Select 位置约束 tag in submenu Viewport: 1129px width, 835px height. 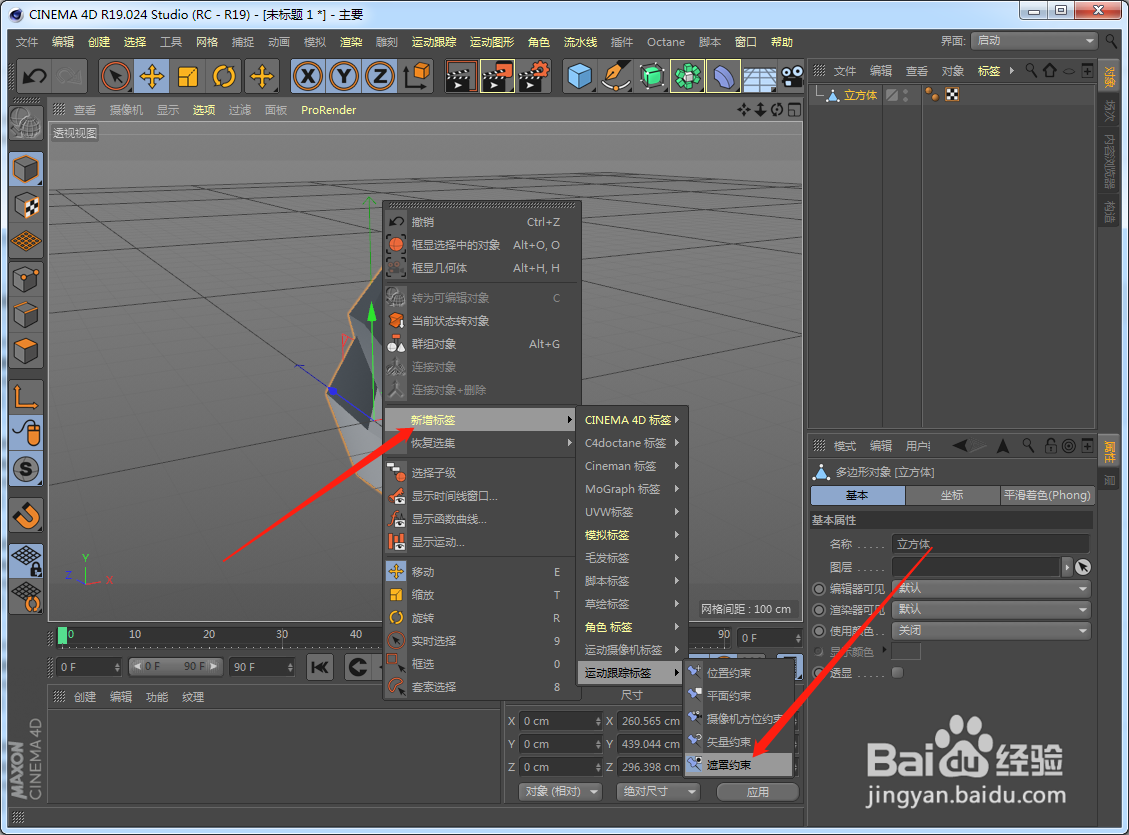[739, 672]
